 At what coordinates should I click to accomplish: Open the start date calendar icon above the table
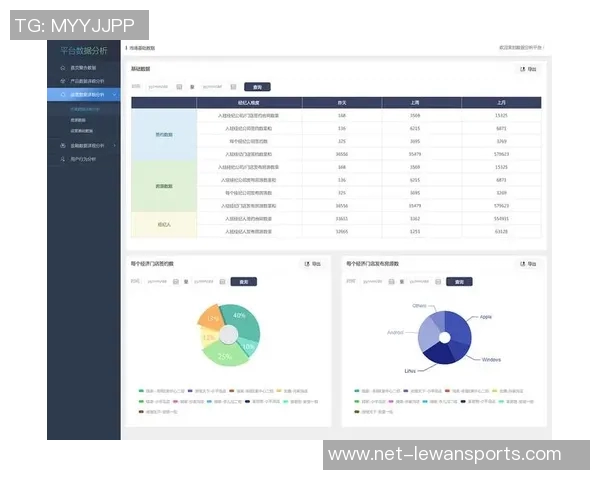click(x=179, y=87)
